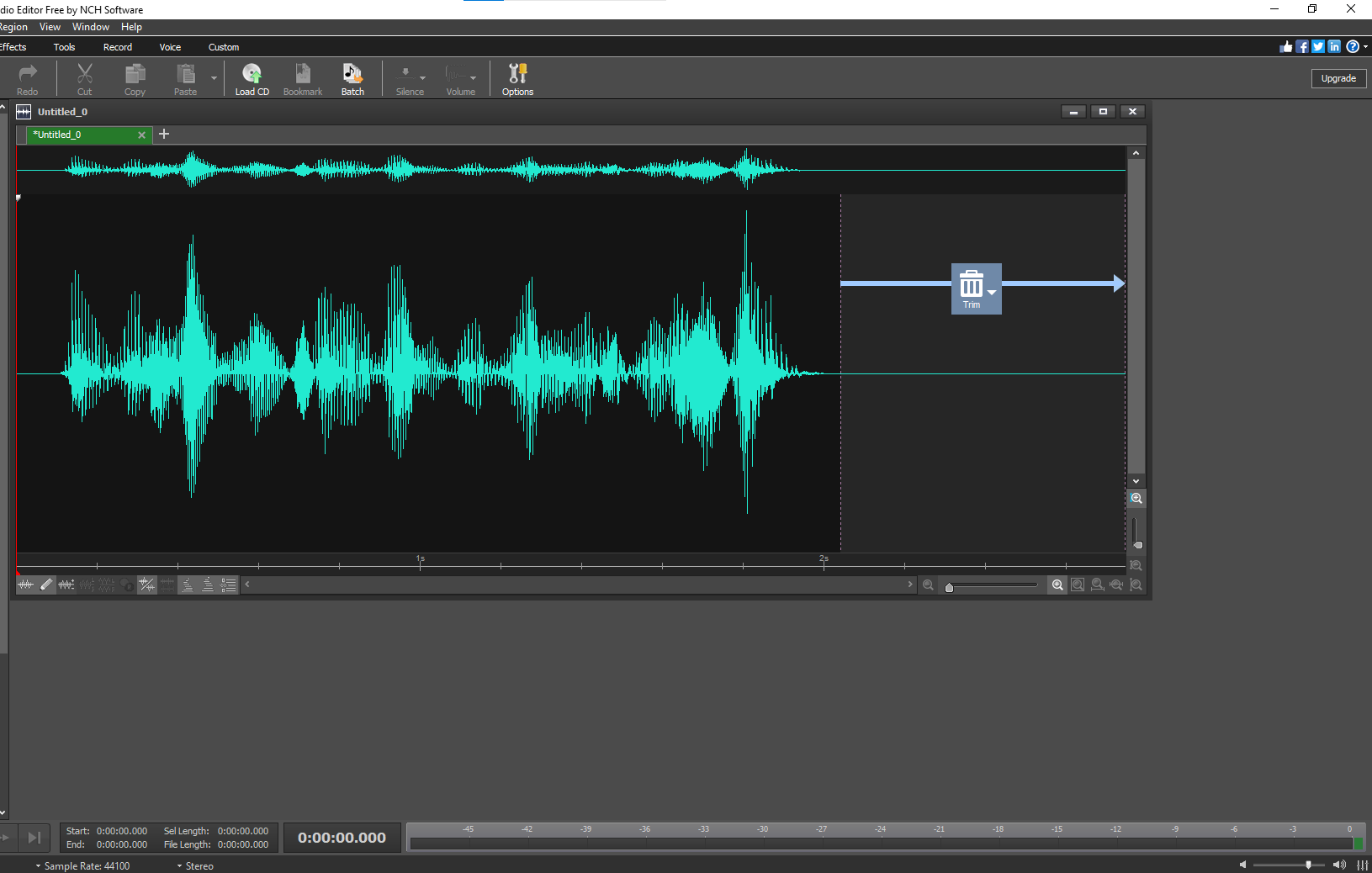1372x873 pixels.
Task: Open help with question mark icon
Action: (x=1353, y=47)
